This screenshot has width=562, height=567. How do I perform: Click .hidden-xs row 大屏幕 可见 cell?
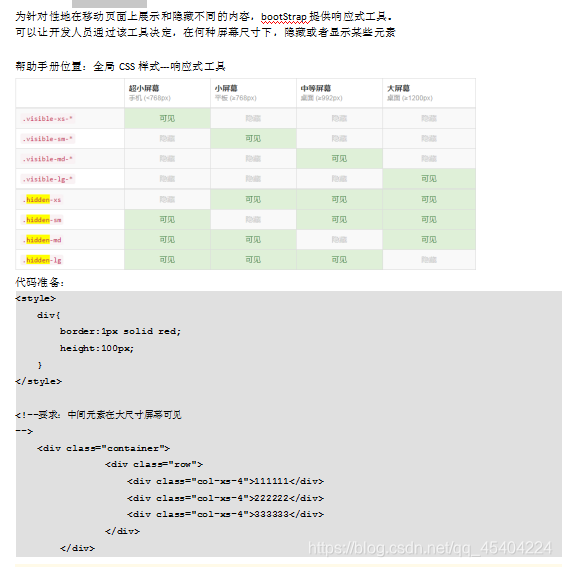[x=429, y=199]
